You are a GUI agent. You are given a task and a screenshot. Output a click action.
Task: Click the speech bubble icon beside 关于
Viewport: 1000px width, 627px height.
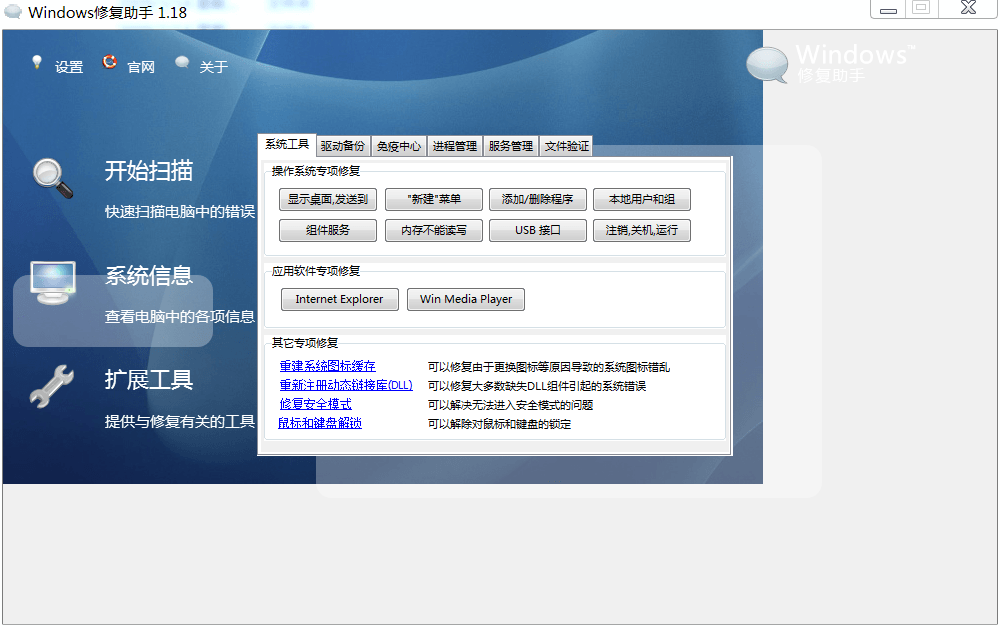coord(182,63)
